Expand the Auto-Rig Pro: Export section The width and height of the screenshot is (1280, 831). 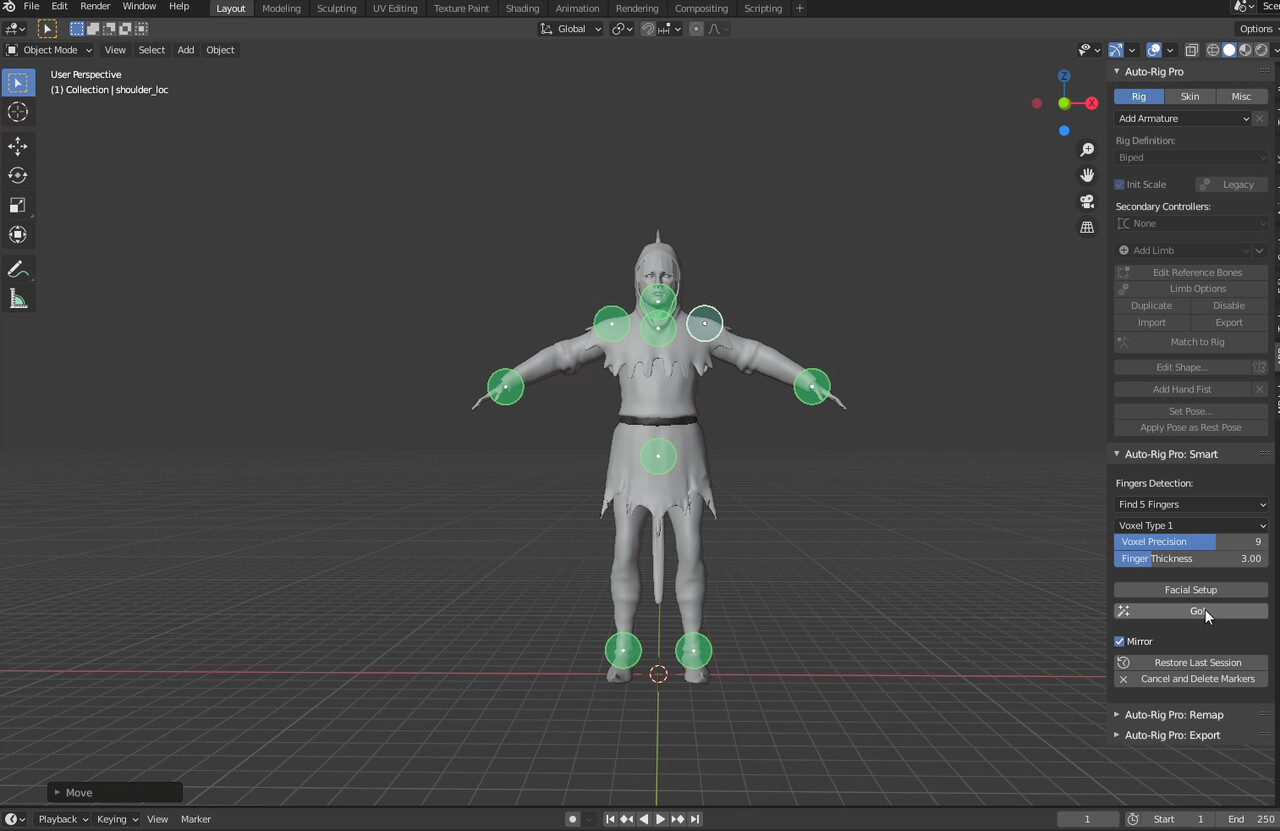click(1172, 735)
